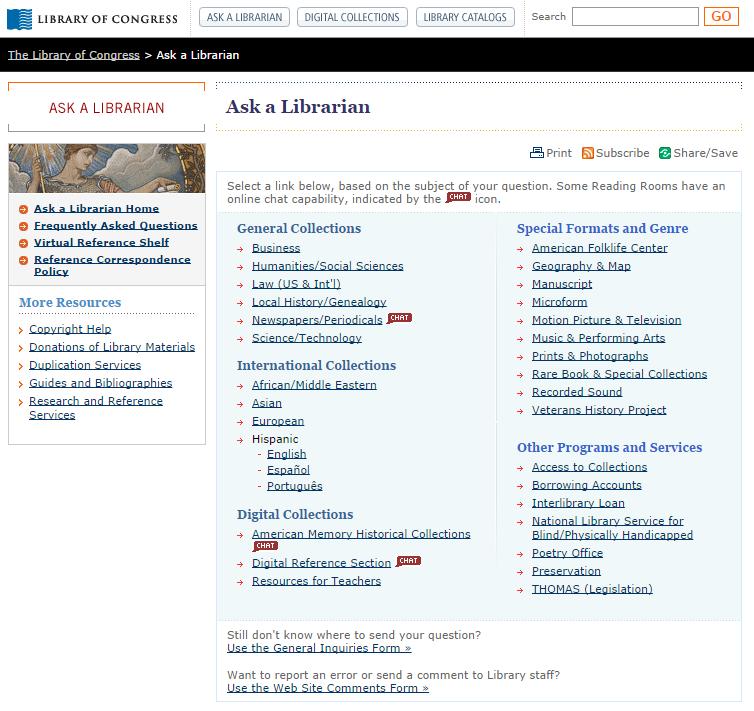Open the Manuscript reading room link
Screen dimensions: 754x711
point(562,284)
